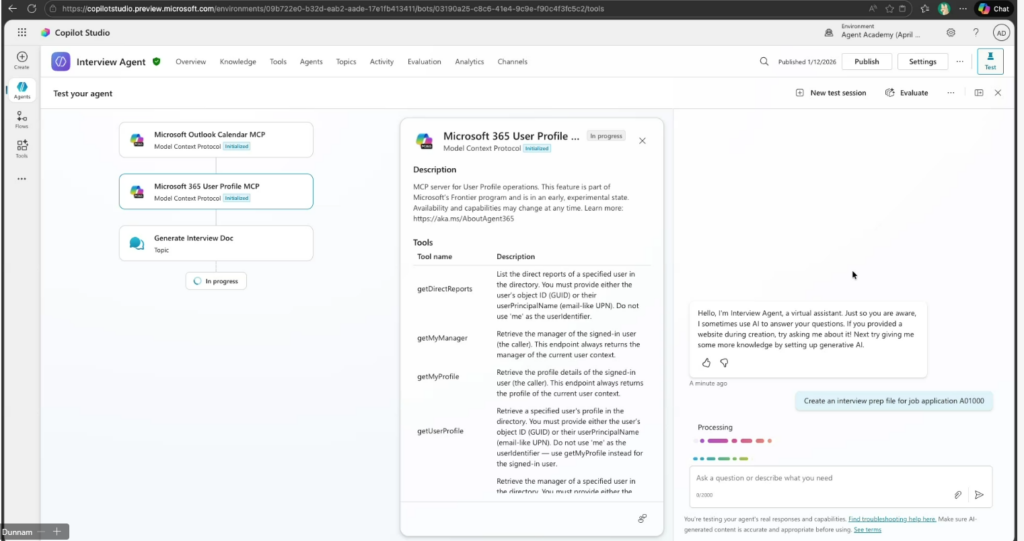The image size is (1024, 541).
Task: Open the Analytics tab
Action: 469,62
